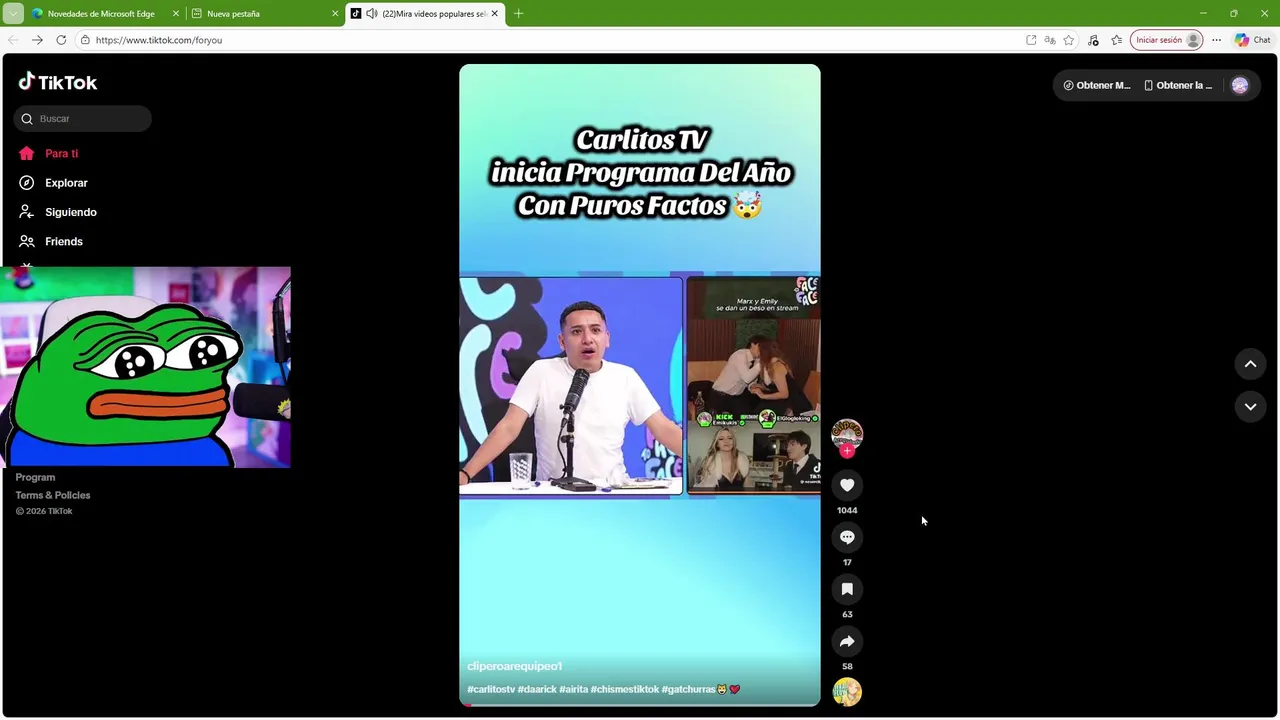Save video with bookmark icon
The width and height of the screenshot is (1280, 720).
point(847,589)
